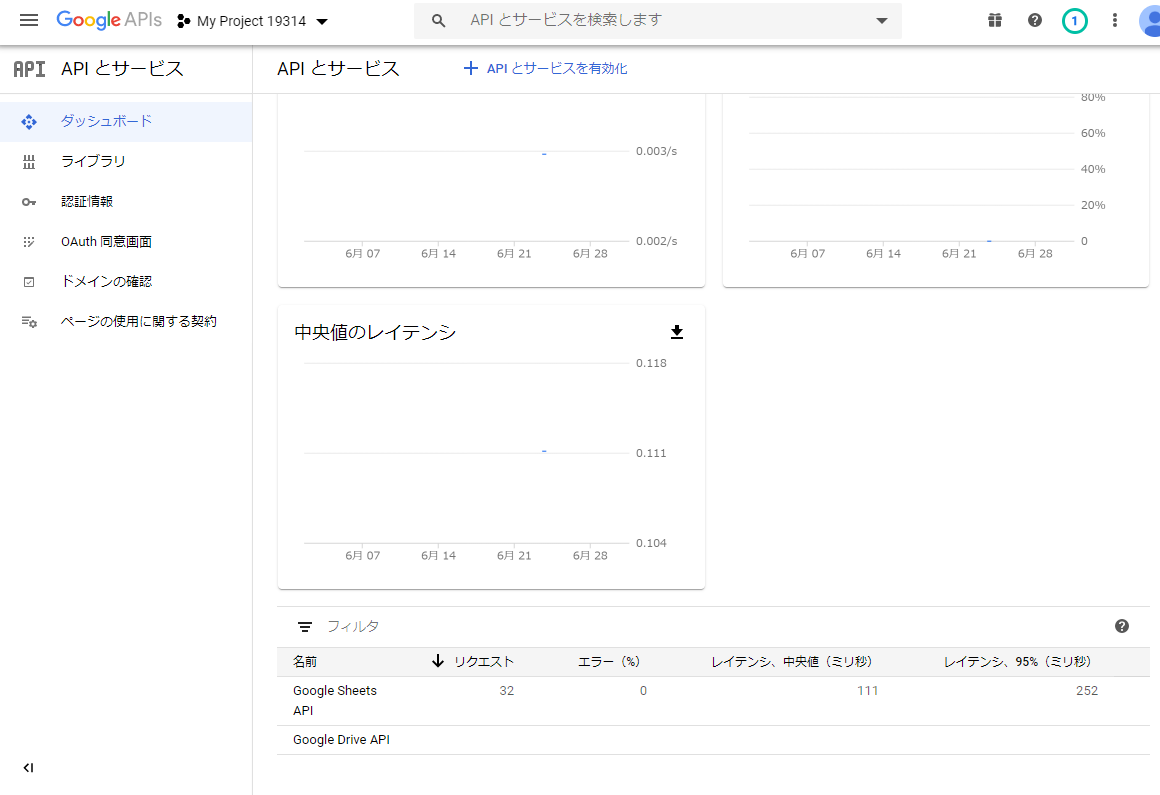Open the notifications badge showing 1
This screenshot has width=1160, height=795.
coord(1074,21)
